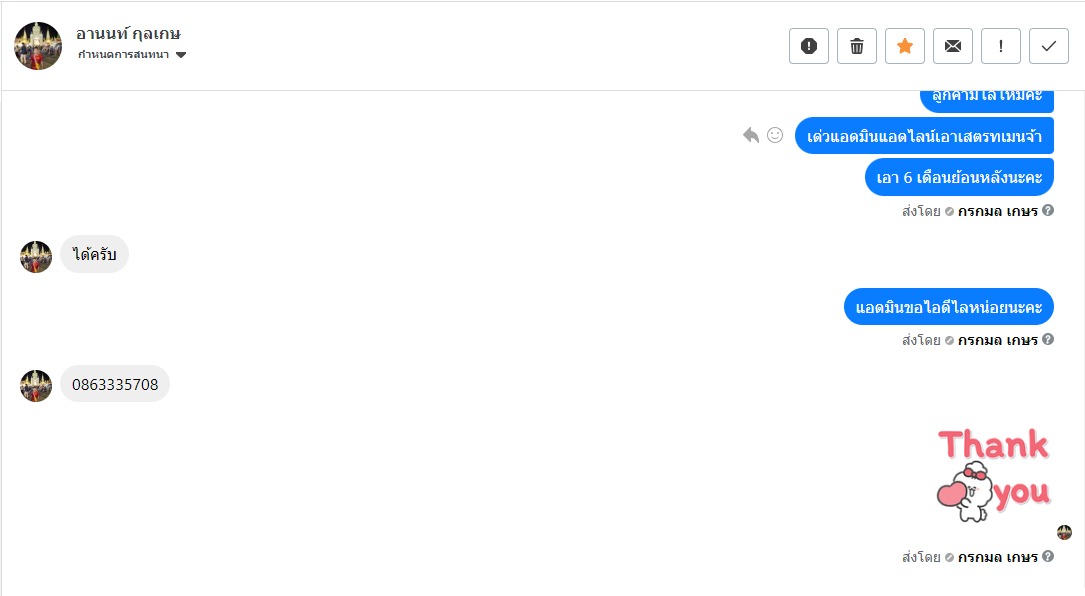Delete conversation with the trash icon
1085x596 pixels.
pos(857,46)
